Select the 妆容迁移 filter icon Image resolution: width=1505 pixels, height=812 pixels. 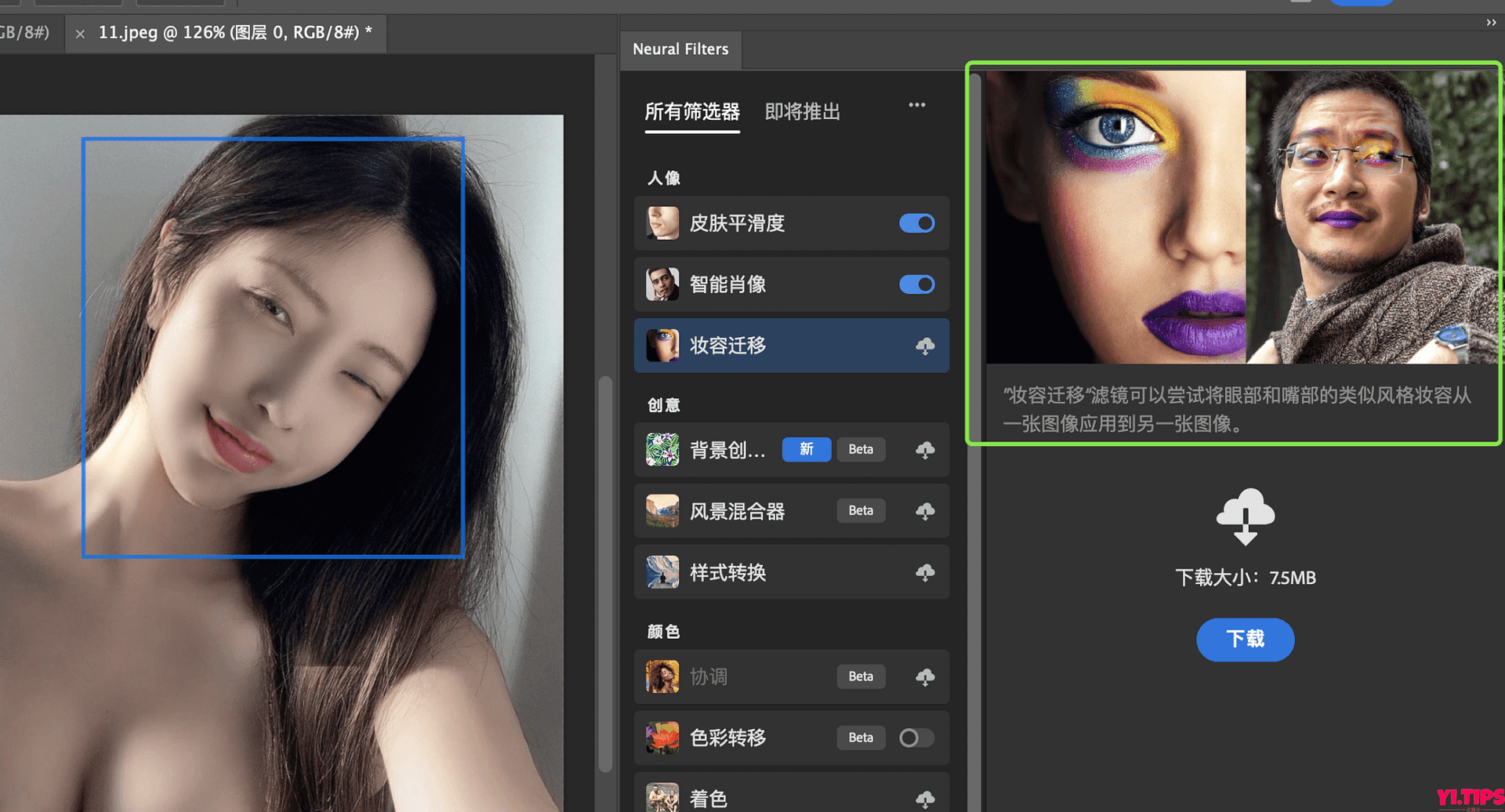click(662, 345)
